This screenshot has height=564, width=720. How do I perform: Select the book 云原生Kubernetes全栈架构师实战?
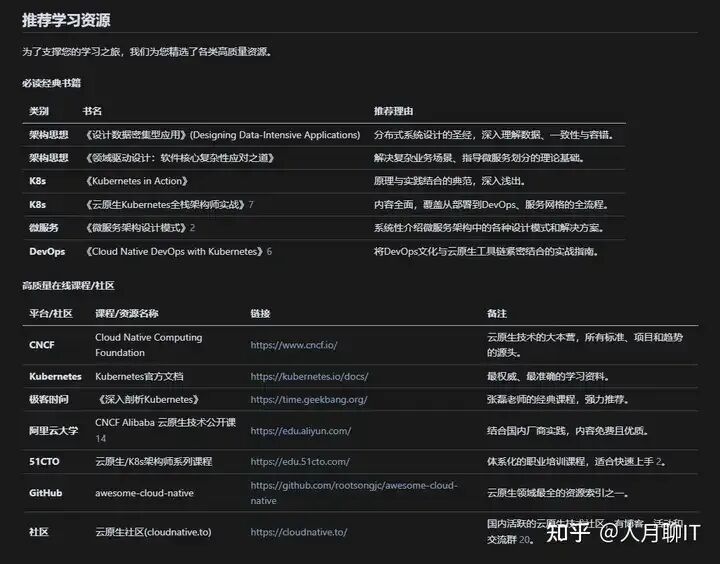coord(166,204)
